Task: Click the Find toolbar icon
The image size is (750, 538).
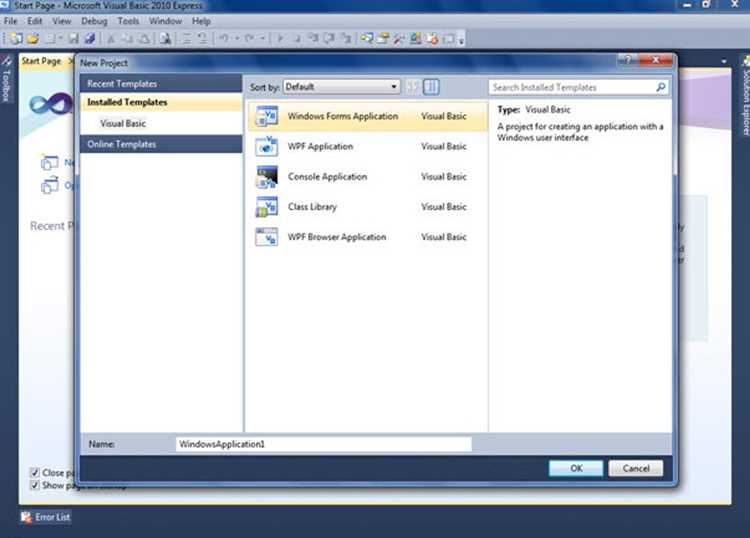Action: click(x=165, y=39)
